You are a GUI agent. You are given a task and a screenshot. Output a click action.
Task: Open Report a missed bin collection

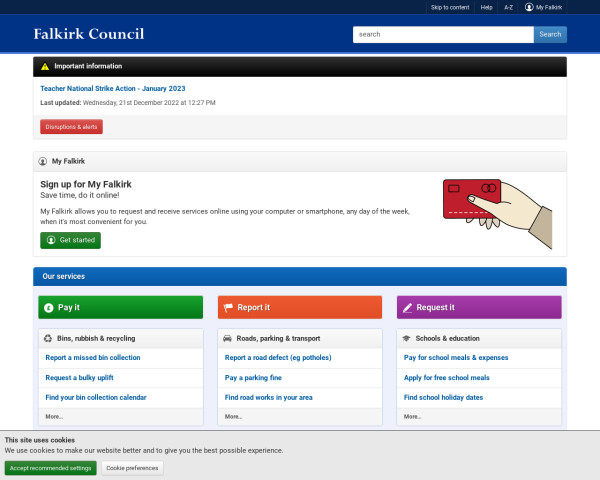coord(93,358)
